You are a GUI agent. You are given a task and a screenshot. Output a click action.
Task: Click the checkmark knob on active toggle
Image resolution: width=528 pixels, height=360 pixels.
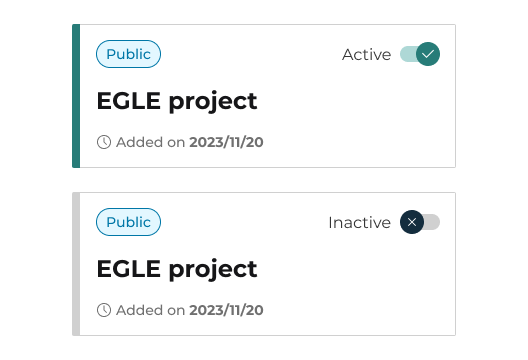428,54
